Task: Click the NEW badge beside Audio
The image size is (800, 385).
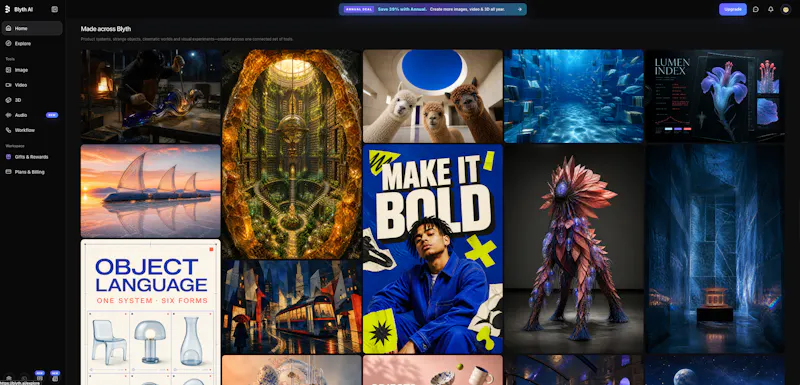Action: click(x=52, y=115)
